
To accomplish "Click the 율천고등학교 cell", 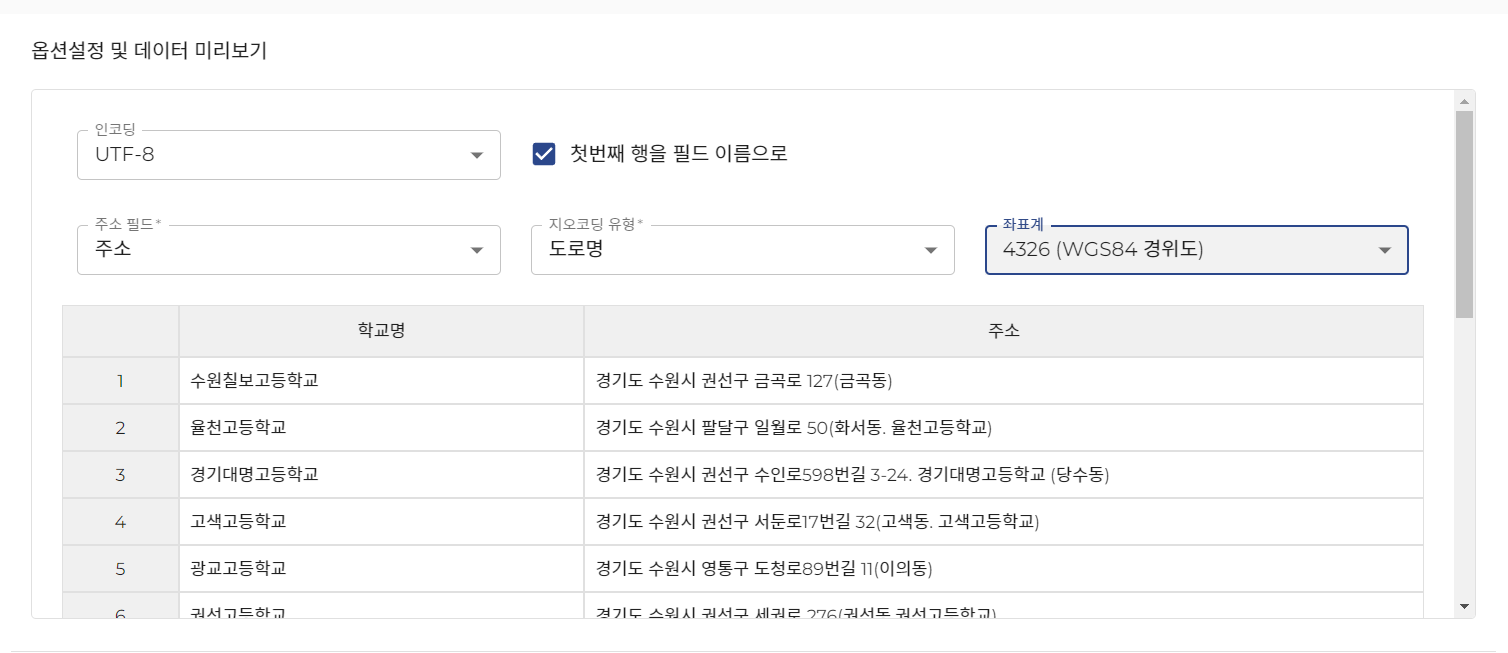I will point(381,428).
